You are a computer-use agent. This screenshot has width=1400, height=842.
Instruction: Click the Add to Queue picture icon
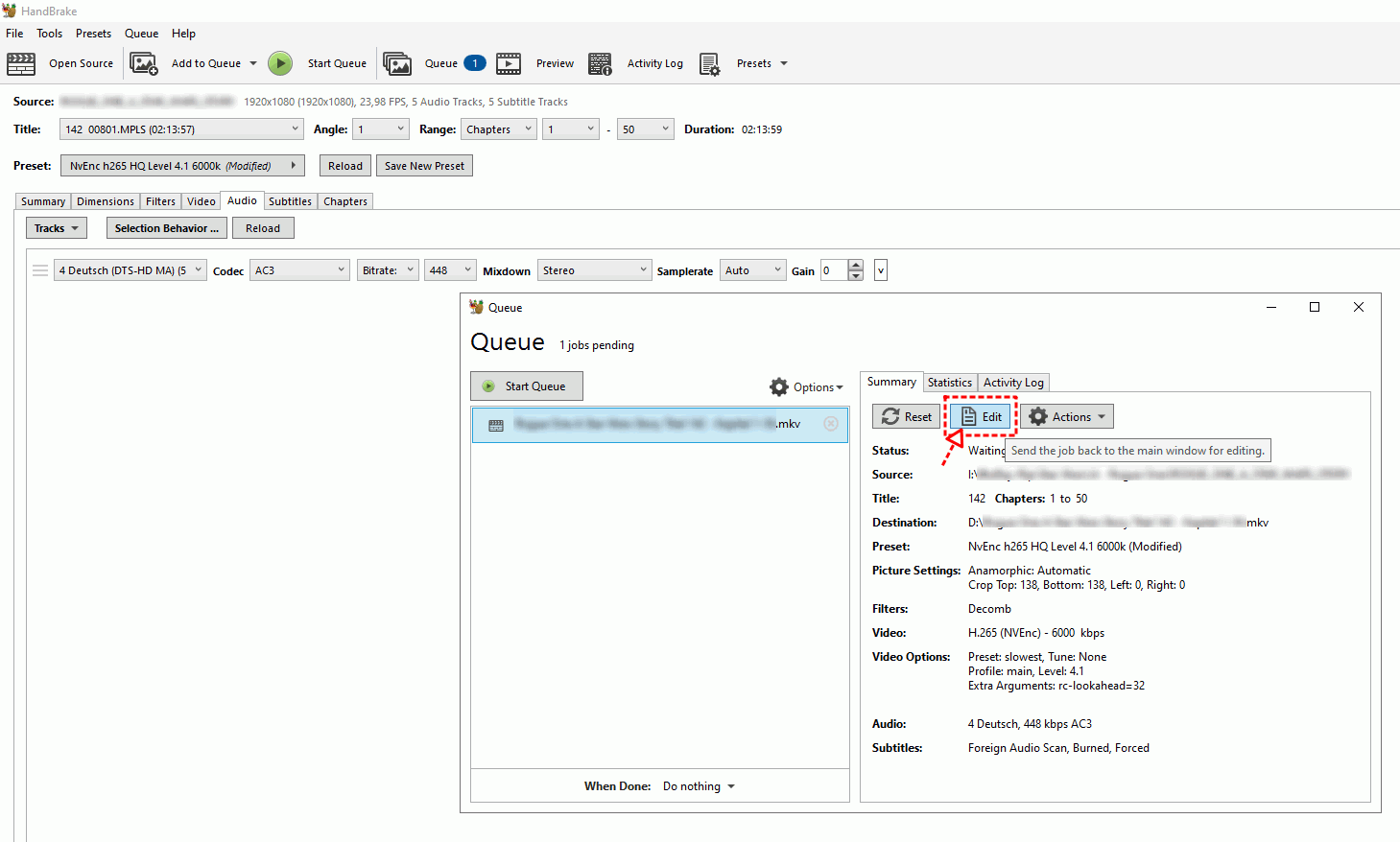coord(144,63)
